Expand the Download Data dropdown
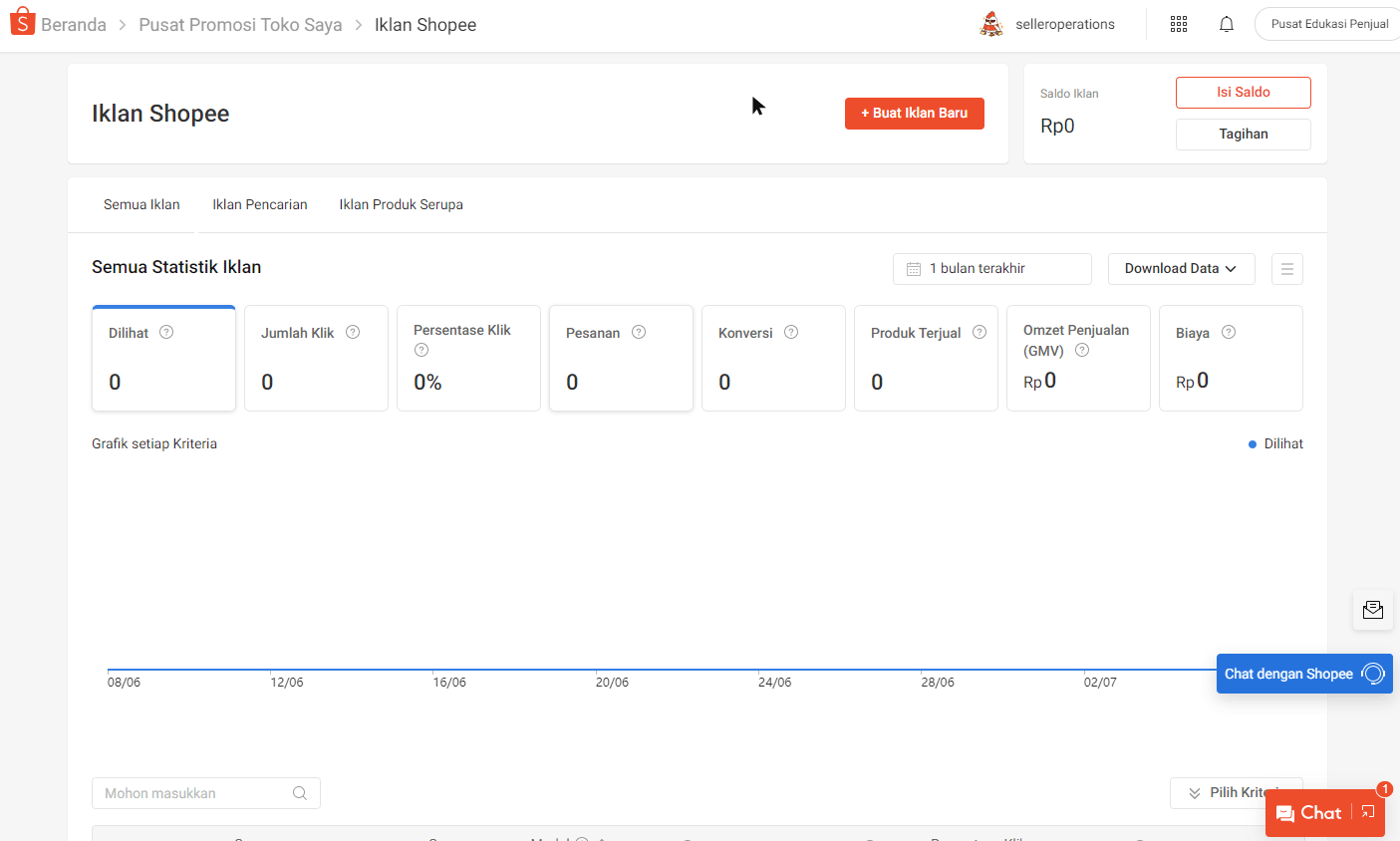This screenshot has height=841, width=1400. click(1181, 269)
